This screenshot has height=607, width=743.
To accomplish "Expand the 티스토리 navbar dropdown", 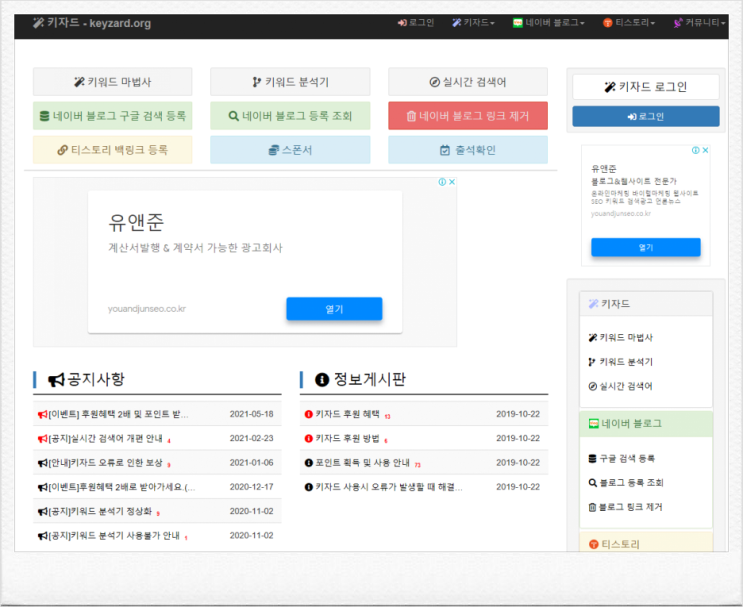I will (x=629, y=23).
